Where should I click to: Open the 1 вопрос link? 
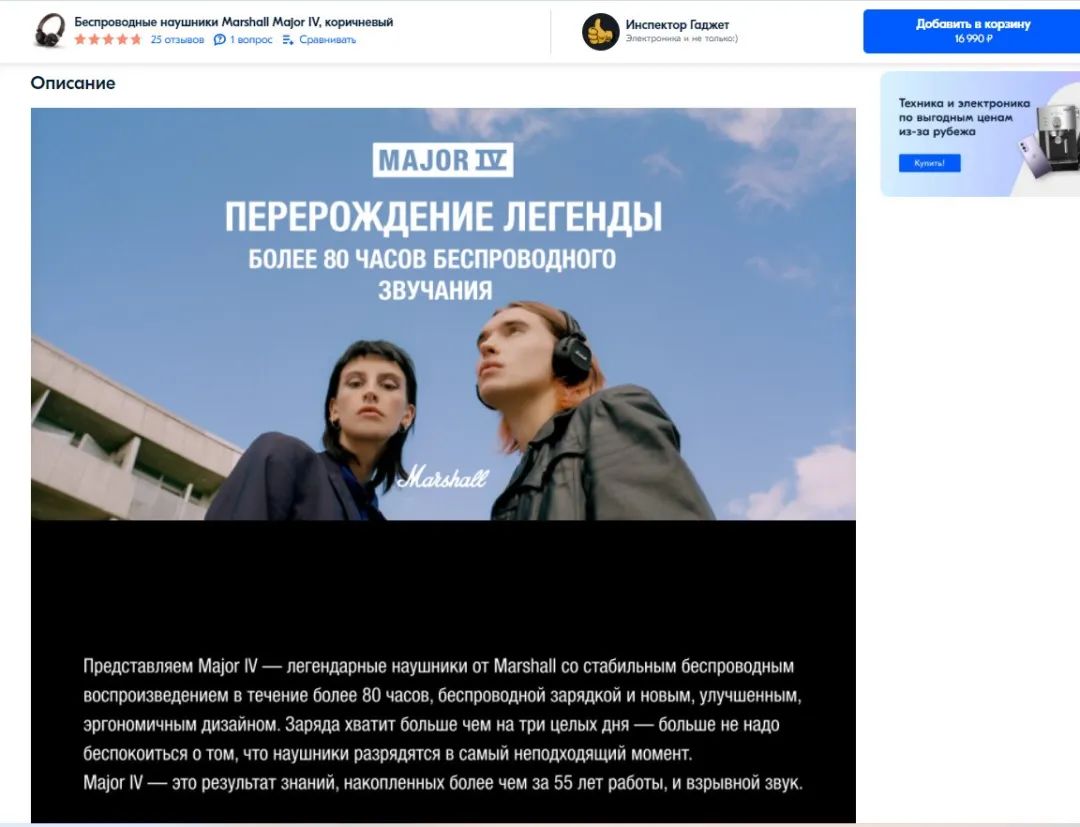pos(251,40)
